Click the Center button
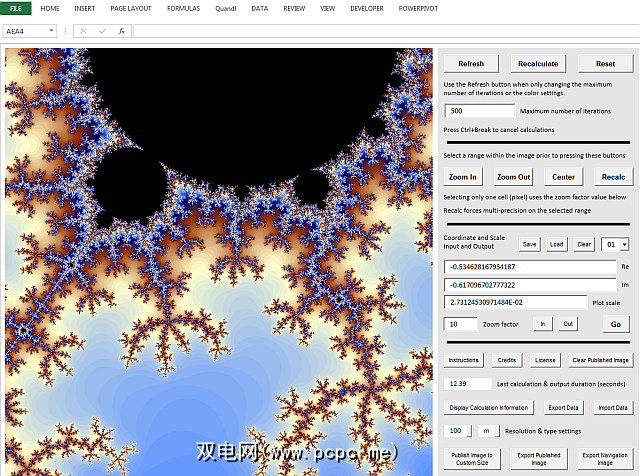The image size is (640, 476). click(563, 177)
